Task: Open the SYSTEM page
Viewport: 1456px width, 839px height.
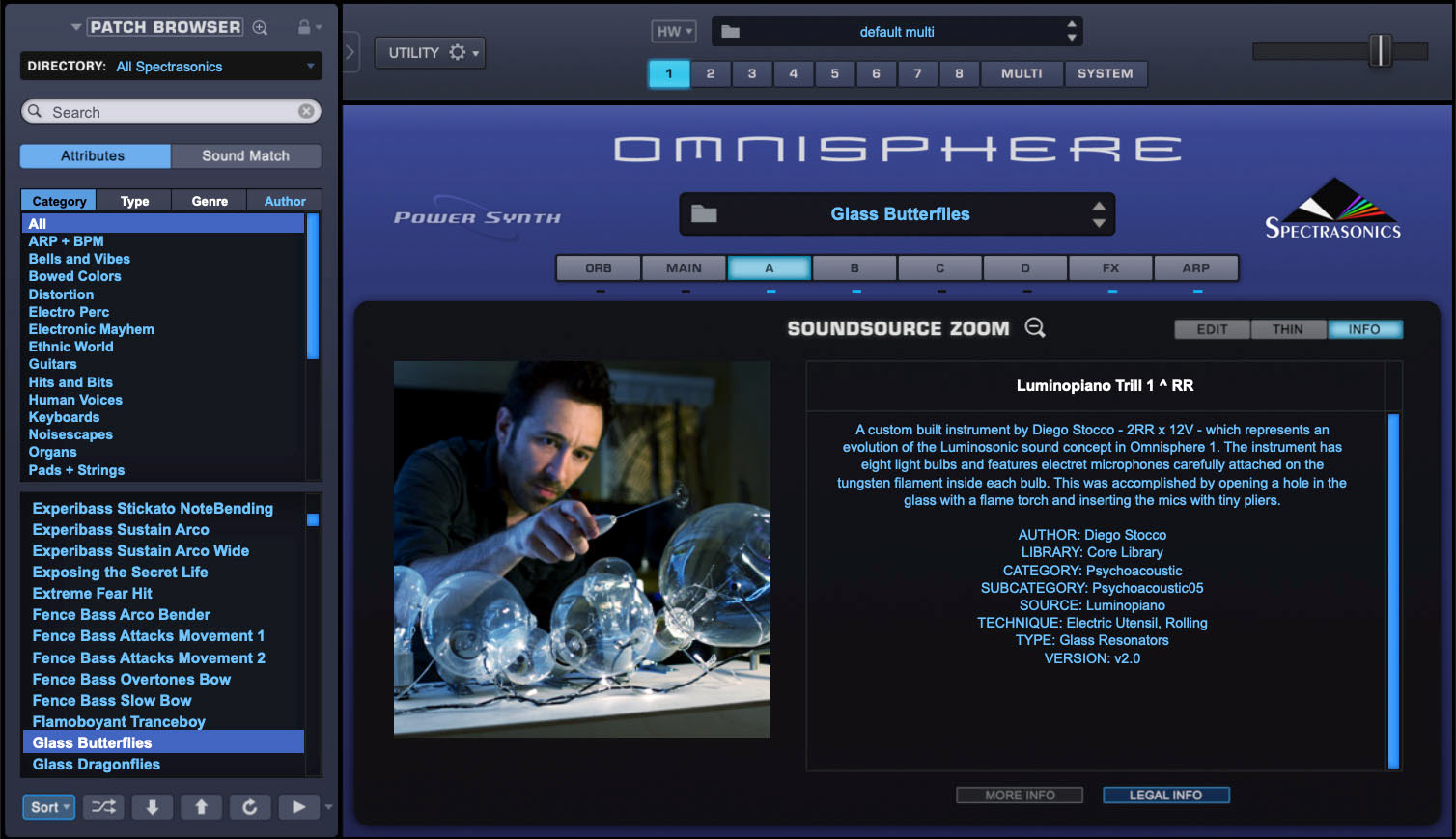Action: pyautogui.click(x=1106, y=73)
